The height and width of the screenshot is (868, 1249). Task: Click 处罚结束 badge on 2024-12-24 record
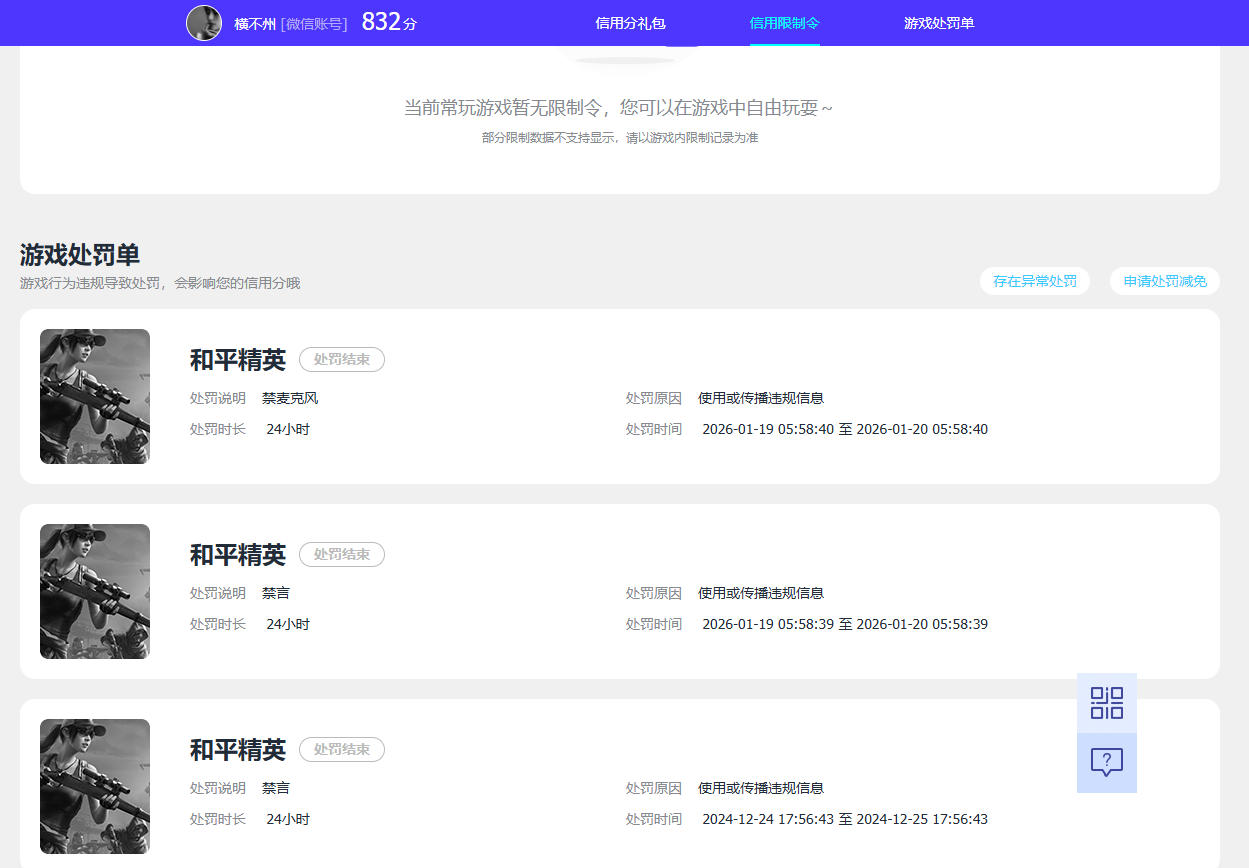(x=342, y=749)
